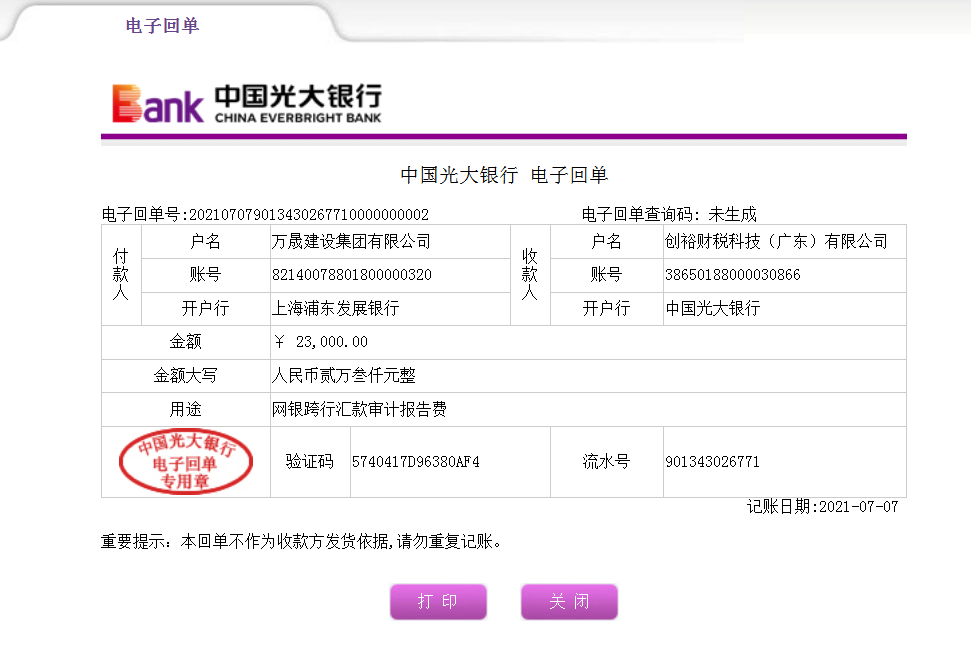Select the 电子回单 tab
Screen dimensions: 971x651
162,26
